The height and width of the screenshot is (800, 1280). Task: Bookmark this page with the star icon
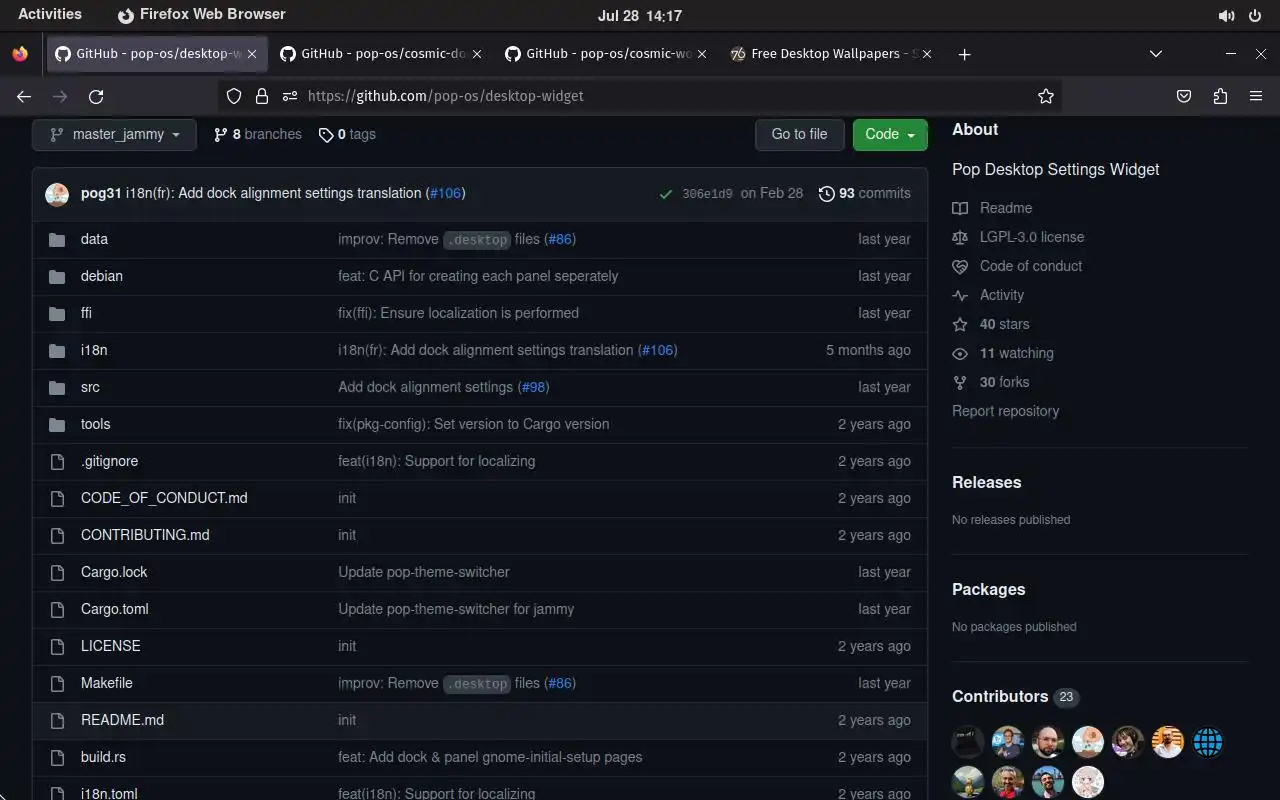(1046, 96)
